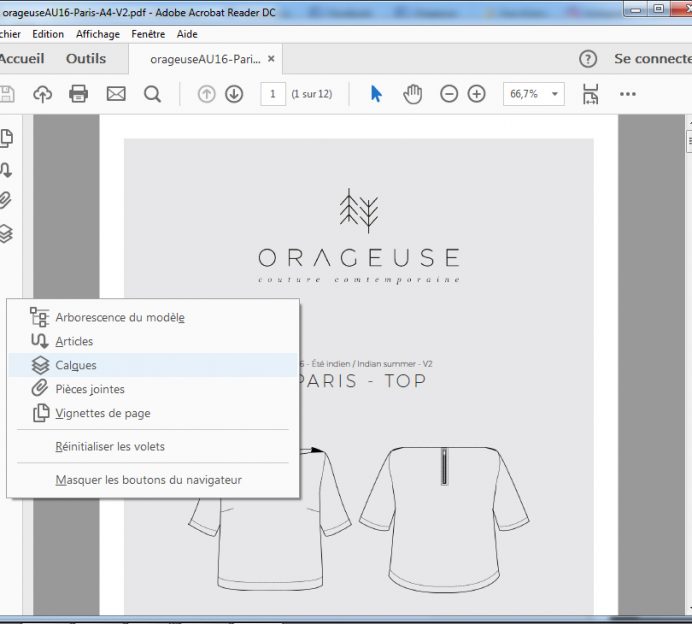
Task: Choose Vignettes de page entry
Action: pos(154,413)
